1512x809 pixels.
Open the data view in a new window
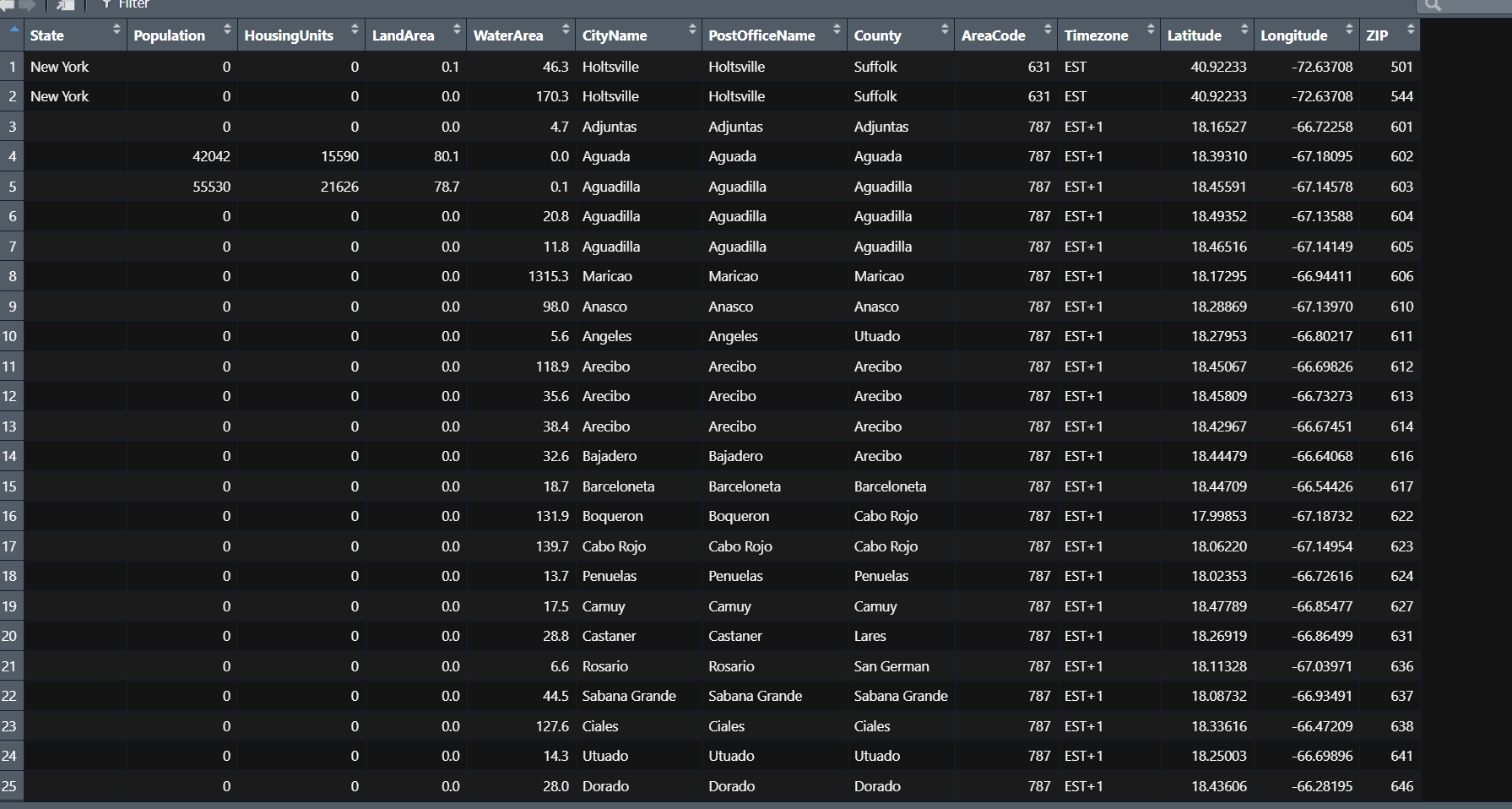pos(63,5)
